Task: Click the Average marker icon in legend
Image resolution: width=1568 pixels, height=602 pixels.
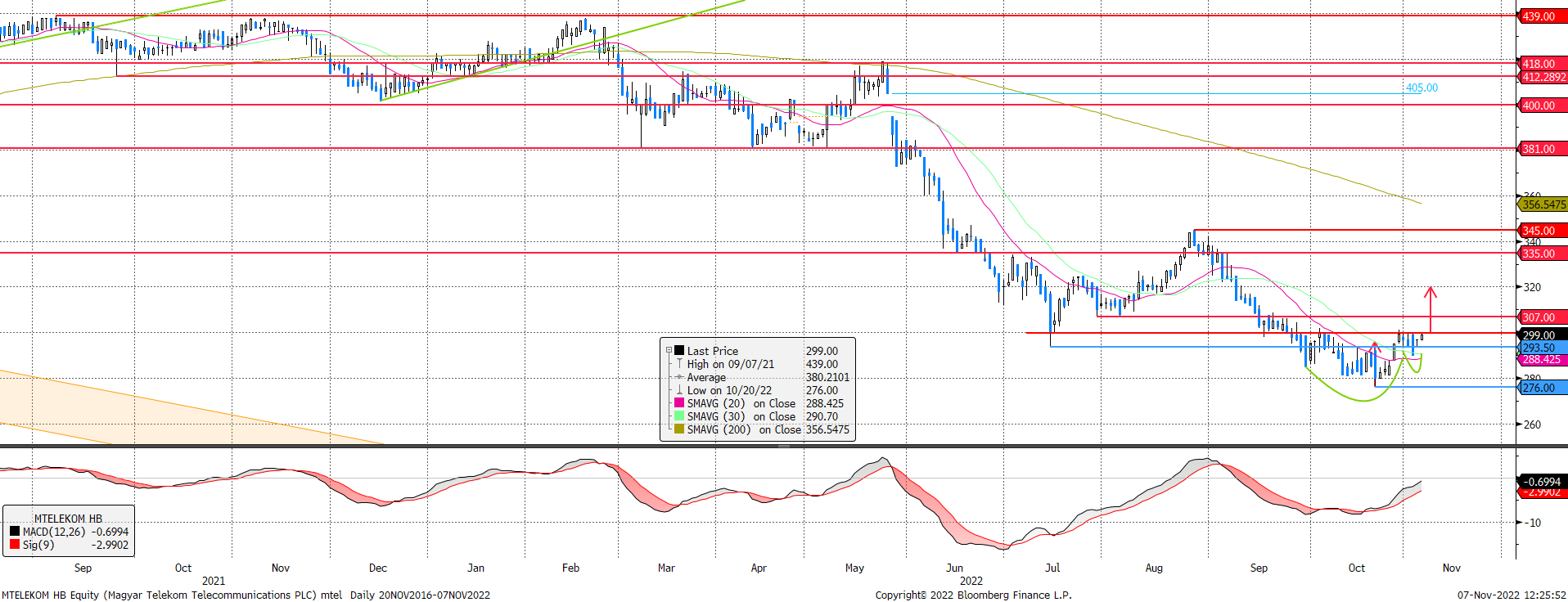Action: click(x=679, y=377)
